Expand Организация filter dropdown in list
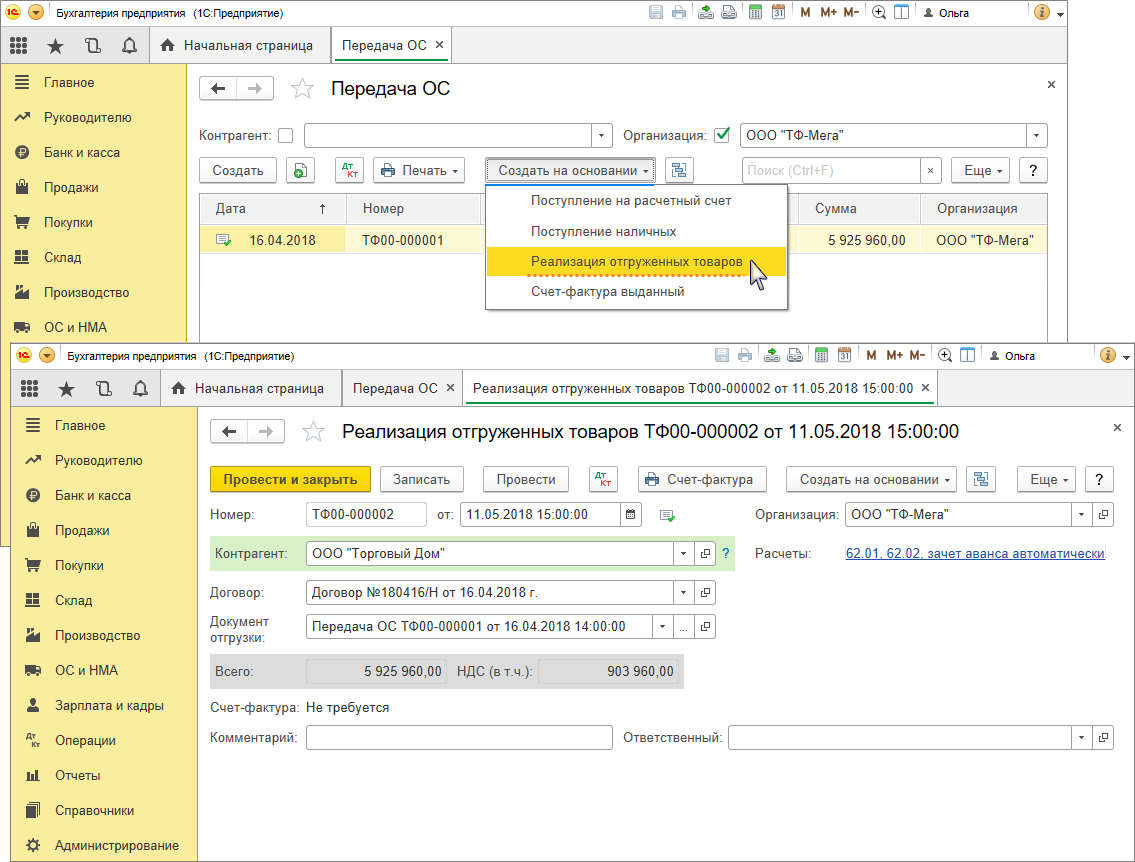 [x=1037, y=135]
